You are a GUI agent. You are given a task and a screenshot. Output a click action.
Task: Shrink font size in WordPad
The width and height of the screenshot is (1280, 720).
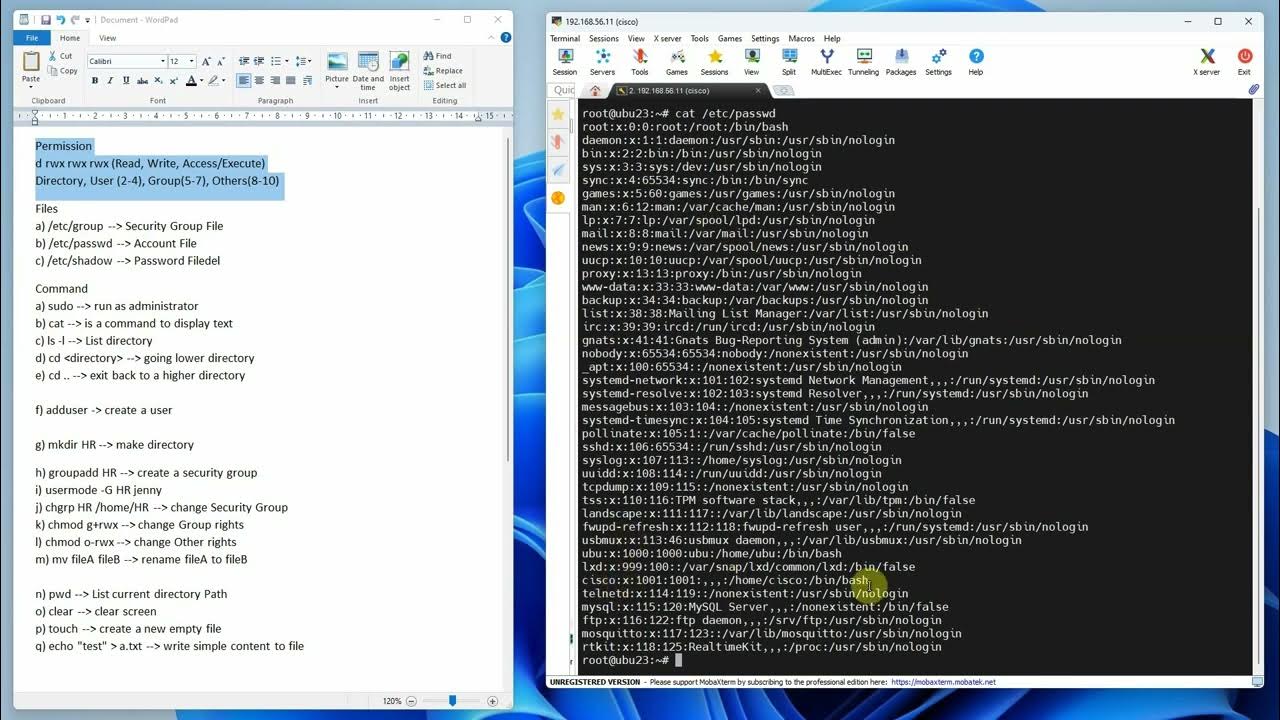221,61
